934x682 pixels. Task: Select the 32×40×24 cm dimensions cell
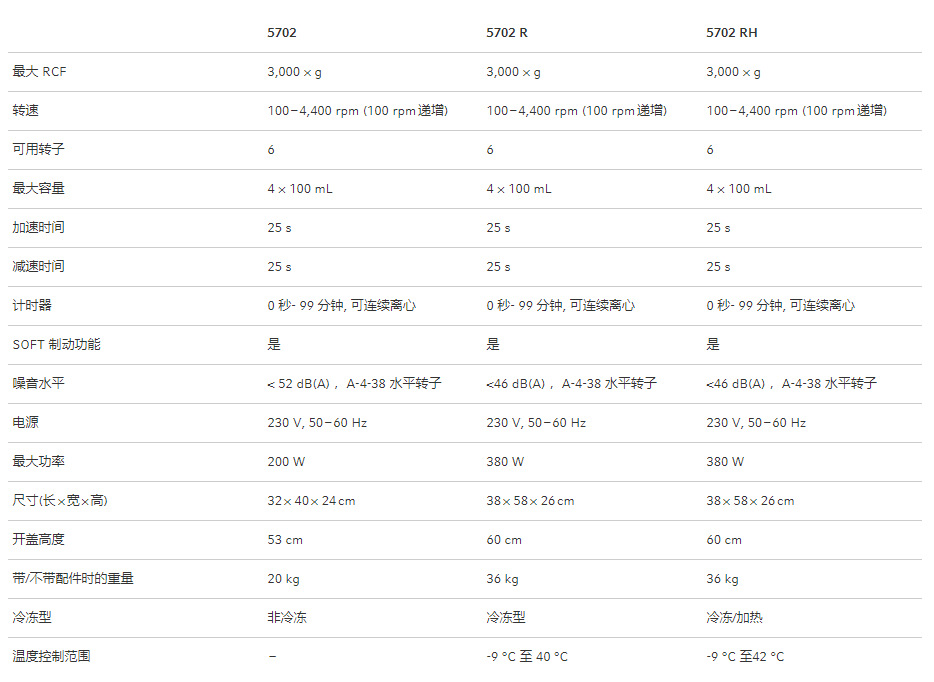tap(311, 501)
